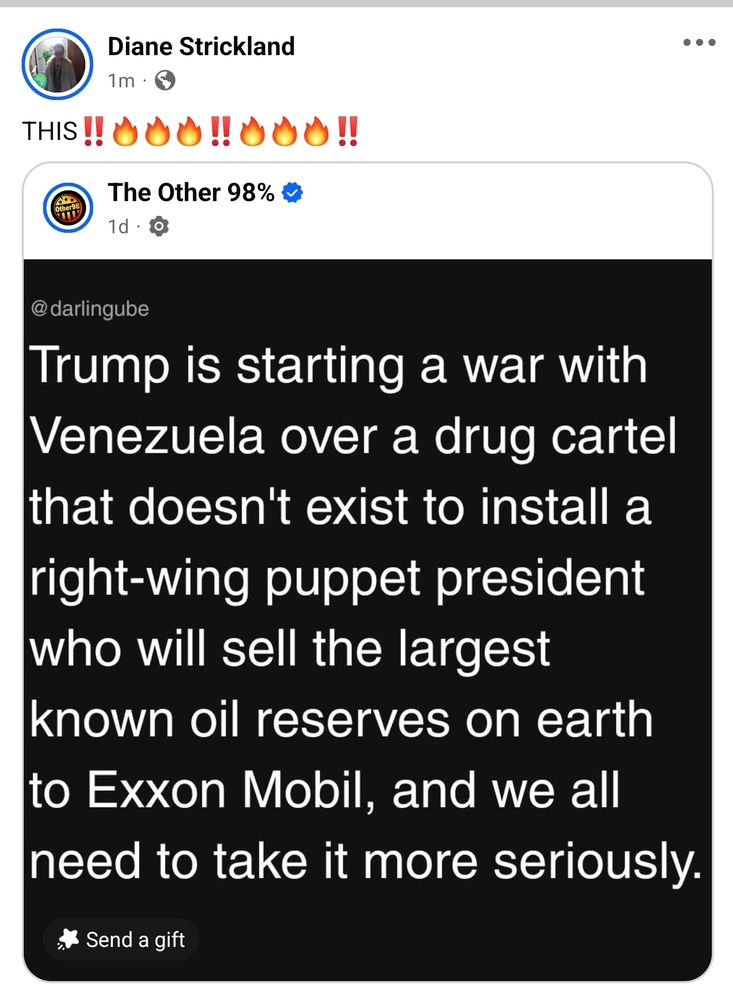Click the blue verified badge
The image size is (733, 1000).
(x=292, y=193)
